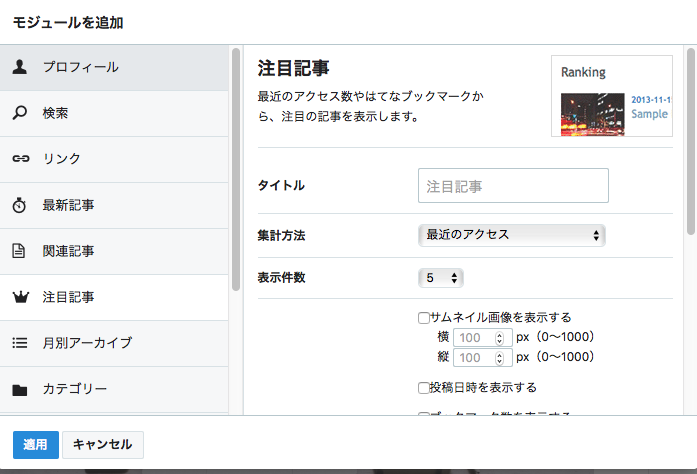697x474 pixels.
Task: Select the 最新記事 module
Action: click(x=114, y=205)
